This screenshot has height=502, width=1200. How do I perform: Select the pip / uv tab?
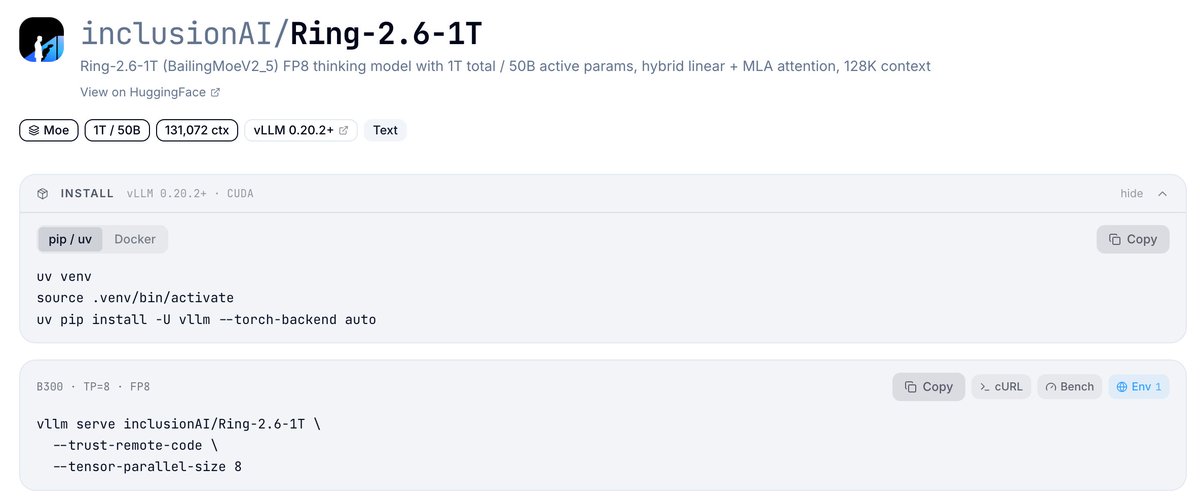click(70, 239)
